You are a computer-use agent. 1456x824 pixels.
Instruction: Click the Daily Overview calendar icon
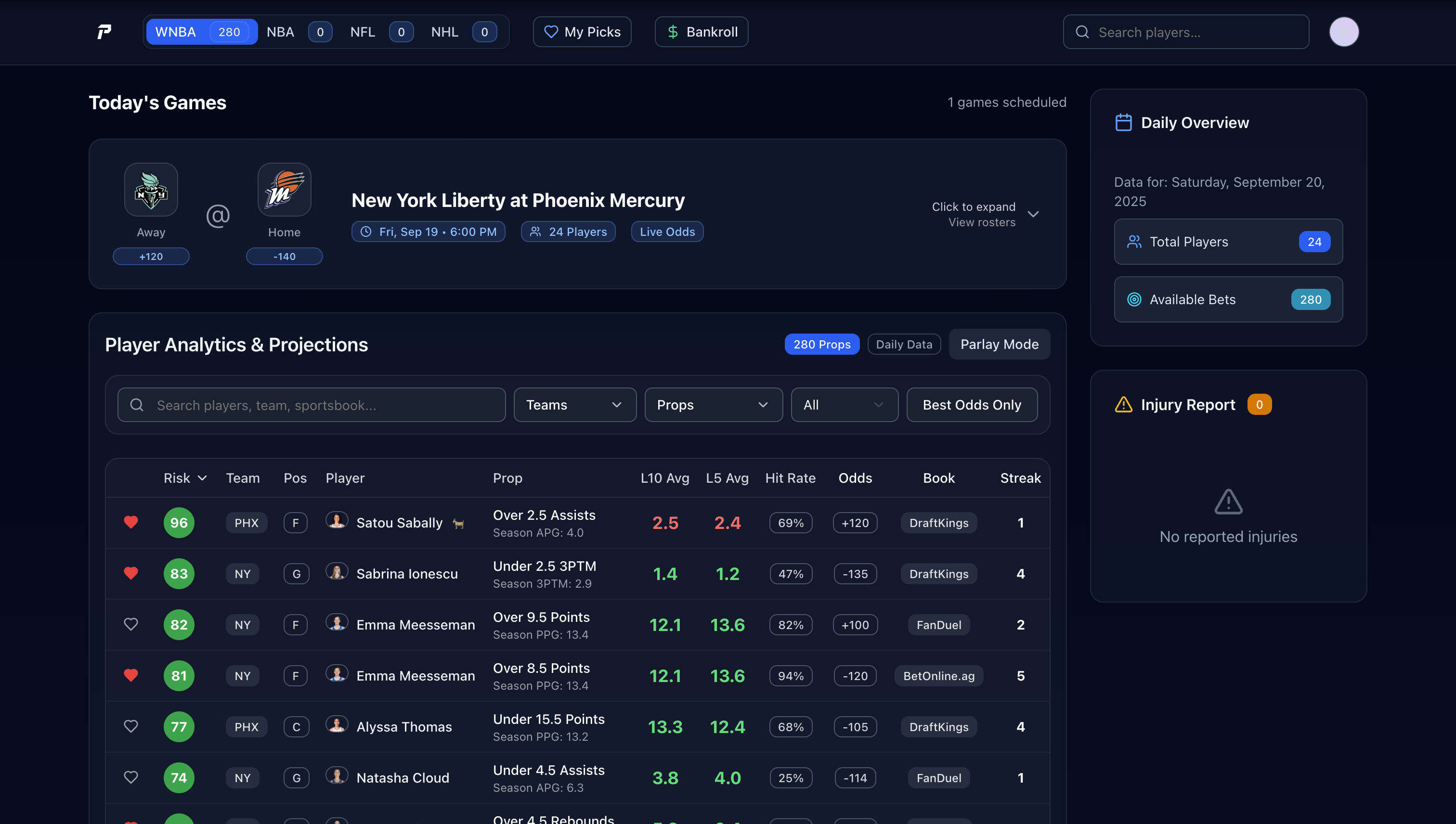point(1123,123)
